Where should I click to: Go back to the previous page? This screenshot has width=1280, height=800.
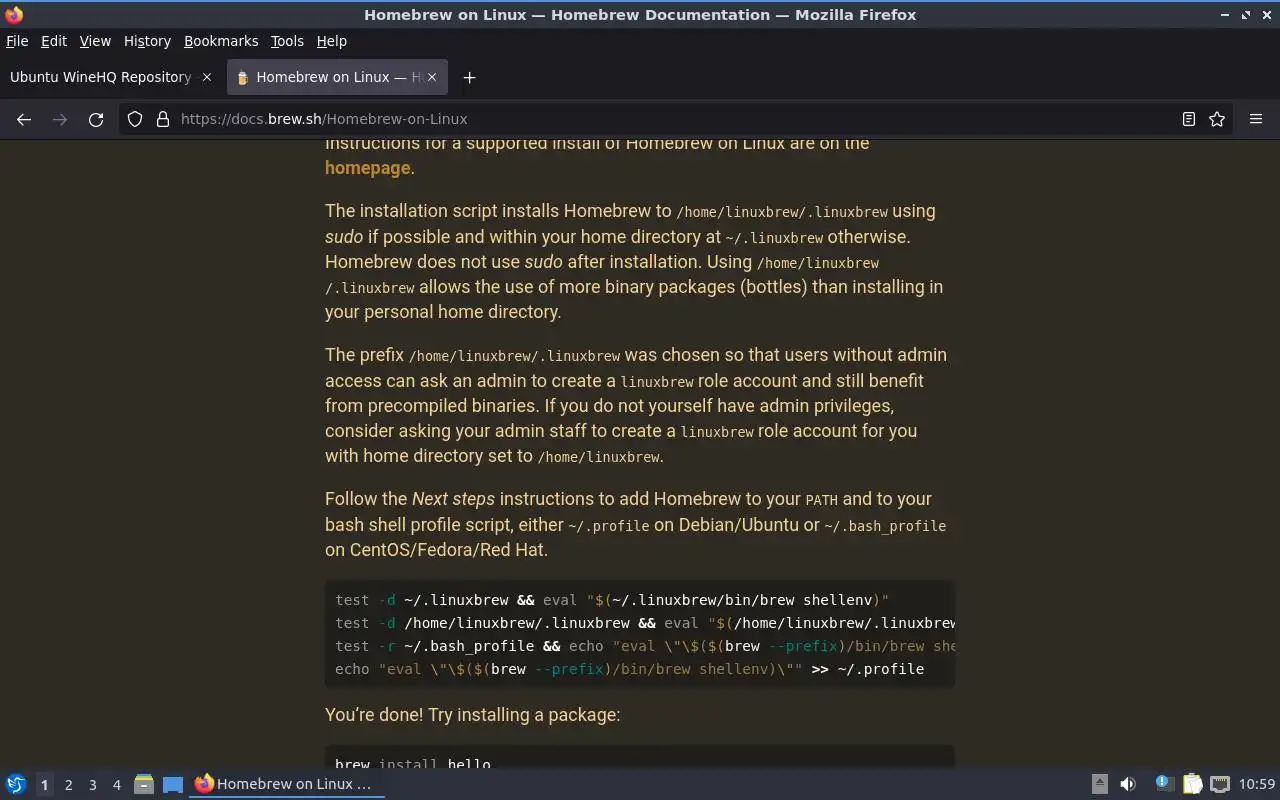coord(24,119)
